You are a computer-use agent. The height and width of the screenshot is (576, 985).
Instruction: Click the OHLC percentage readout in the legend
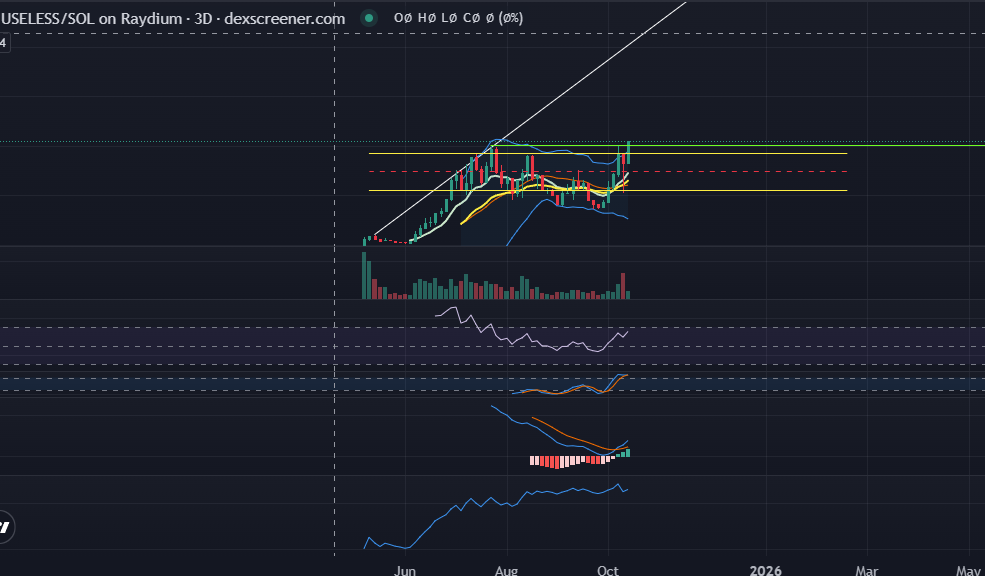(512, 18)
